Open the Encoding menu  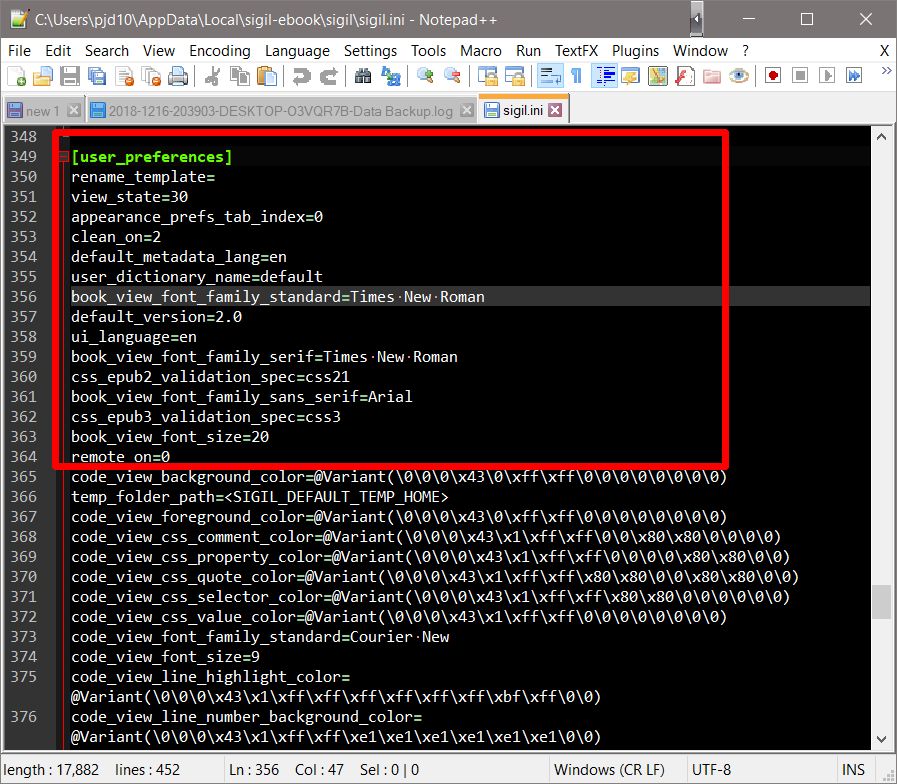click(x=220, y=51)
